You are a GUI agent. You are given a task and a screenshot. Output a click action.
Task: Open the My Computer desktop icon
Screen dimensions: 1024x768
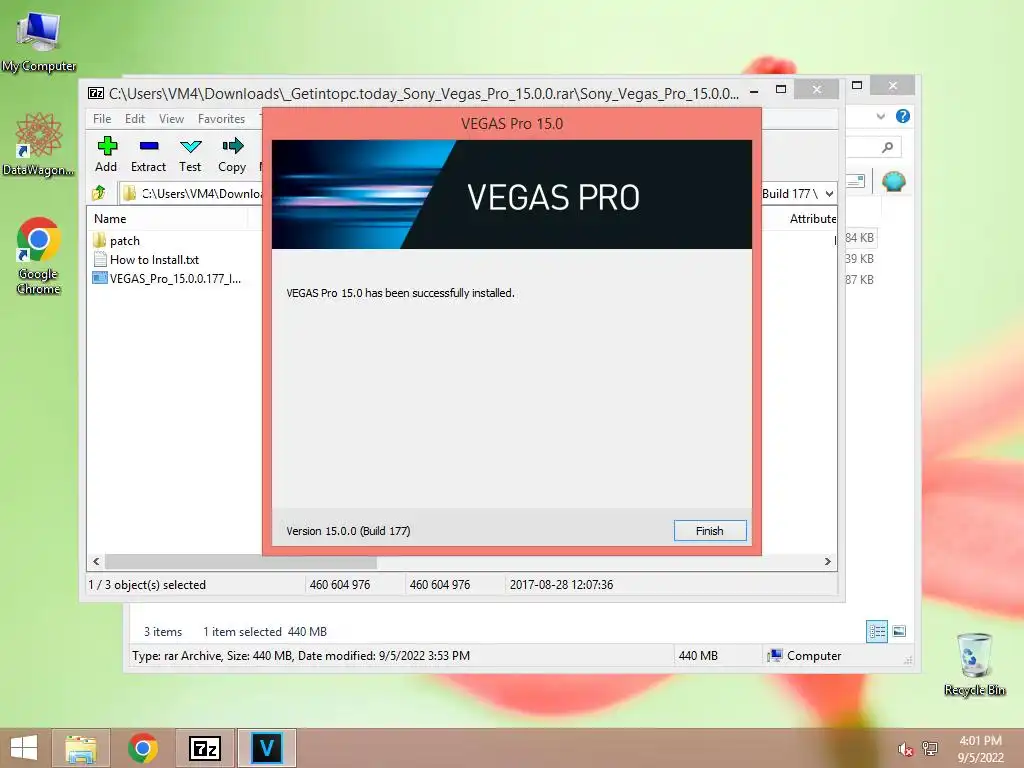39,40
